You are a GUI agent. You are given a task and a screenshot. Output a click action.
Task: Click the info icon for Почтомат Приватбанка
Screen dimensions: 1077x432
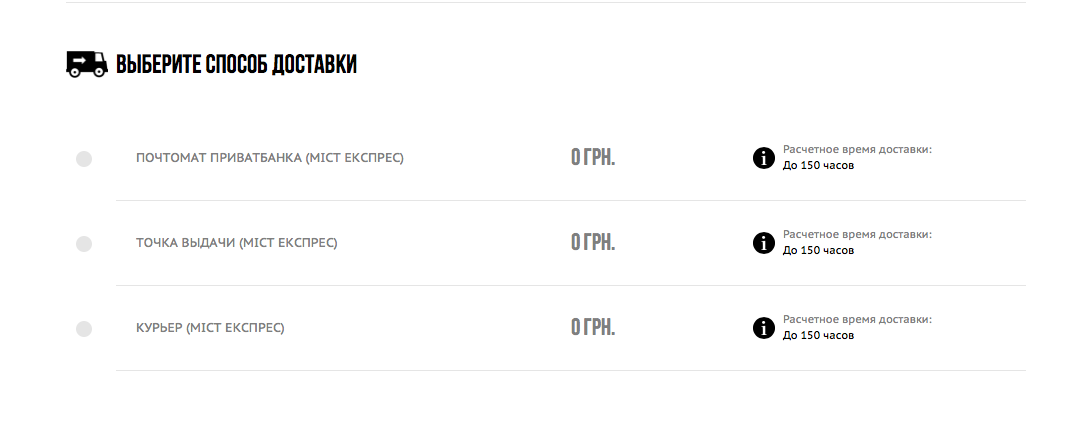(763, 157)
